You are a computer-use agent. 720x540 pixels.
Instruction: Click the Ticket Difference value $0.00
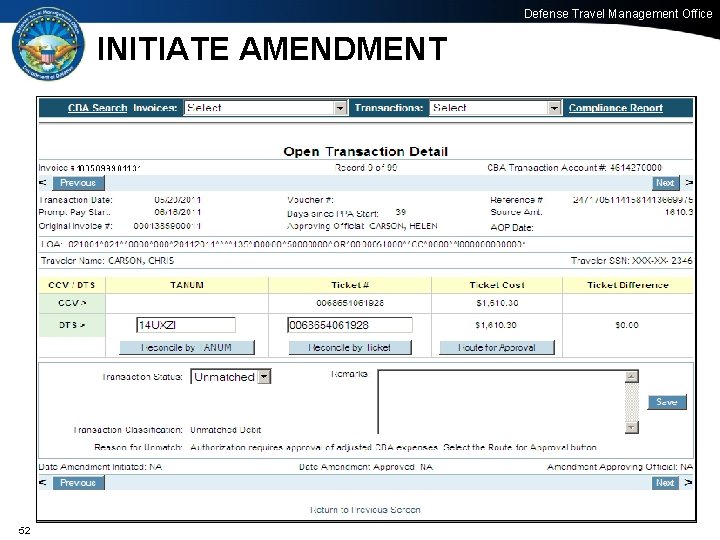tap(627, 325)
